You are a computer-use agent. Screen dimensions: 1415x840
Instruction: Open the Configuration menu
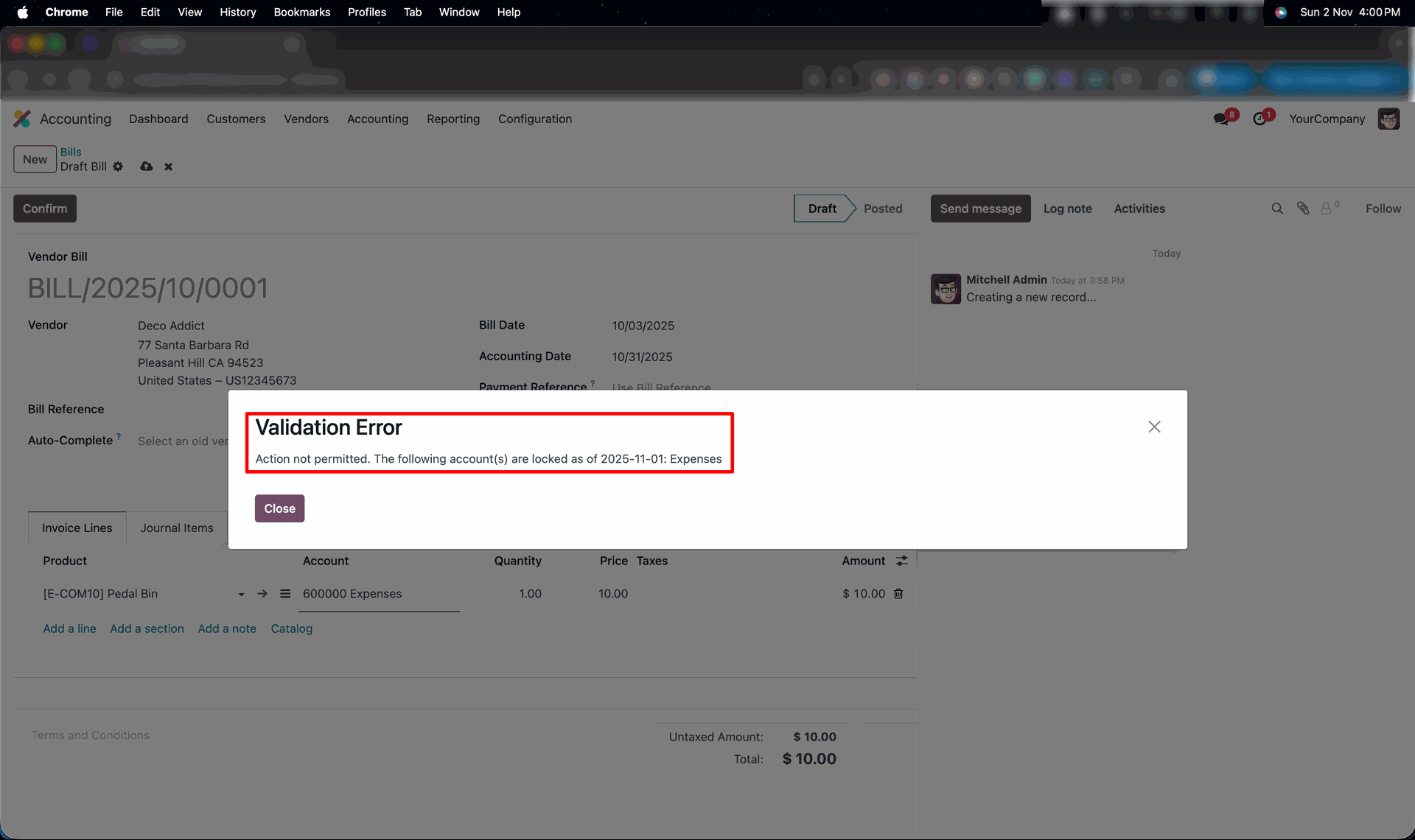[534, 119]
